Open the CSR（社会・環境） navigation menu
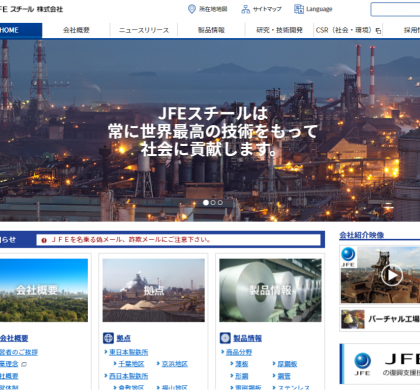This screenshot has width=420, height=390. click(x=348, y=30)
